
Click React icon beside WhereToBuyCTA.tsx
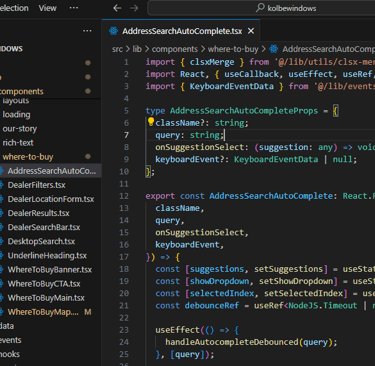pyautogui.click(x=2, y=284)
